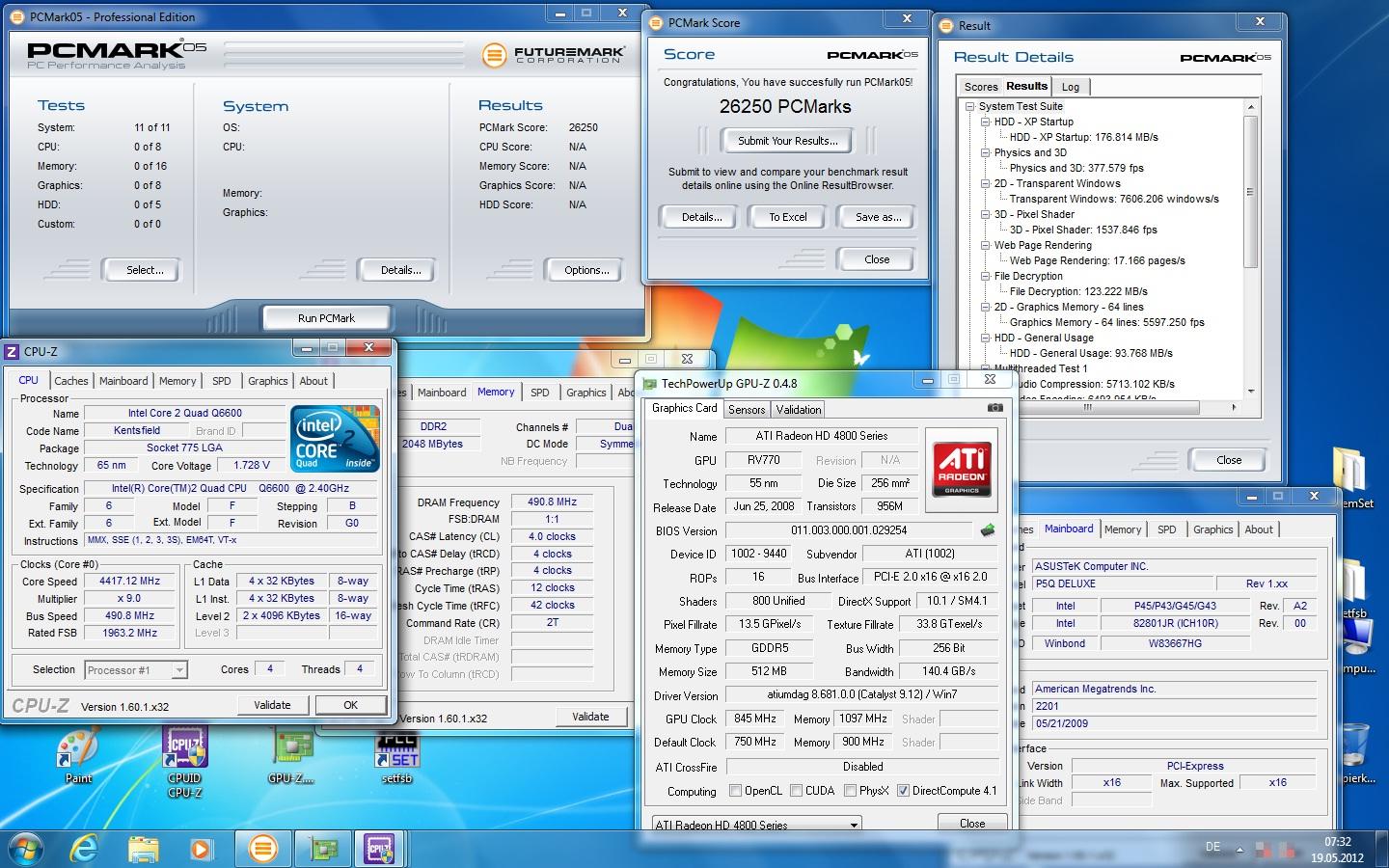Collapse 2D - Transparent Windows node
This screenshot has width=1389, height=868.
tap(986, 183)
